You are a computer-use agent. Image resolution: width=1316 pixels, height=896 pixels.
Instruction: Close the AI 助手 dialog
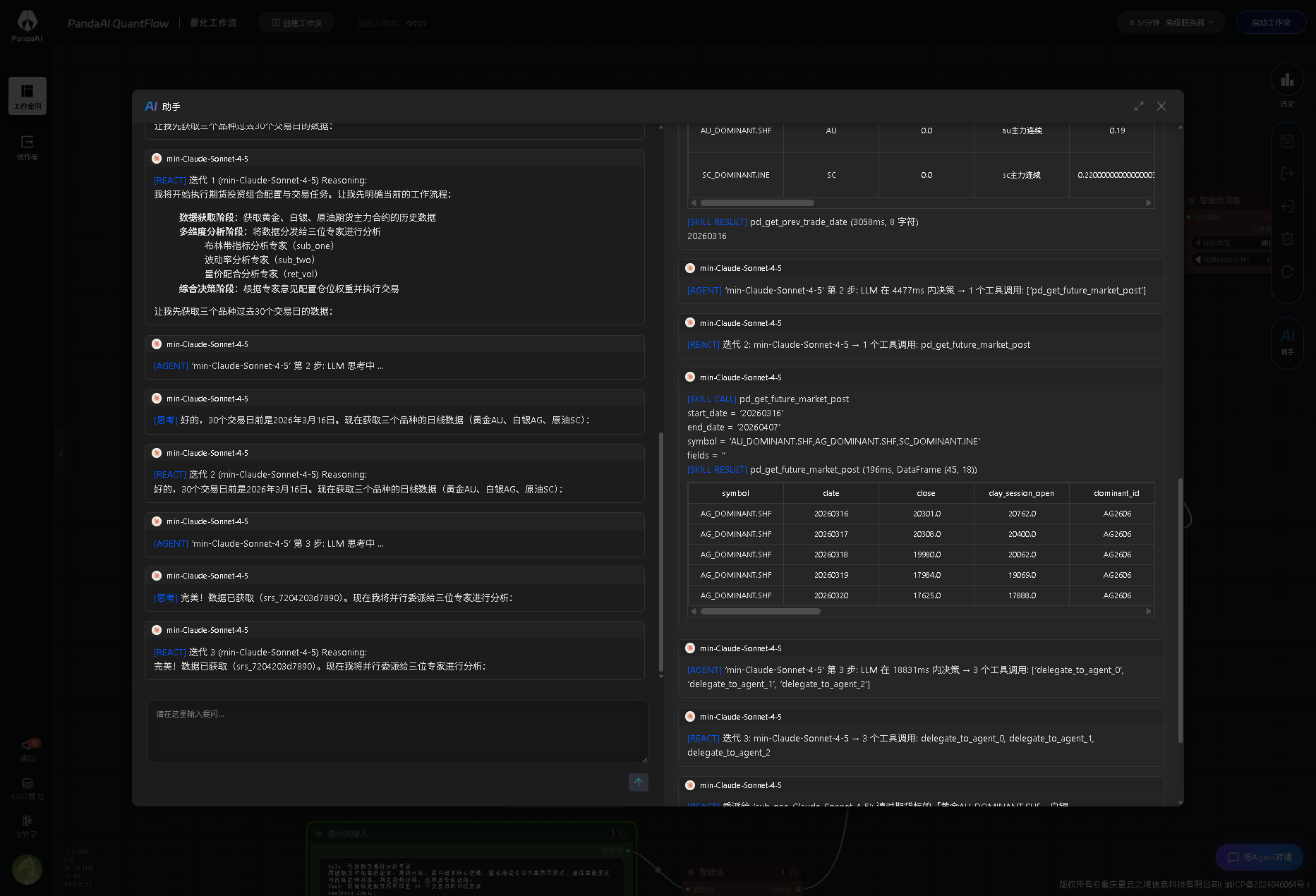[1161, 106]
